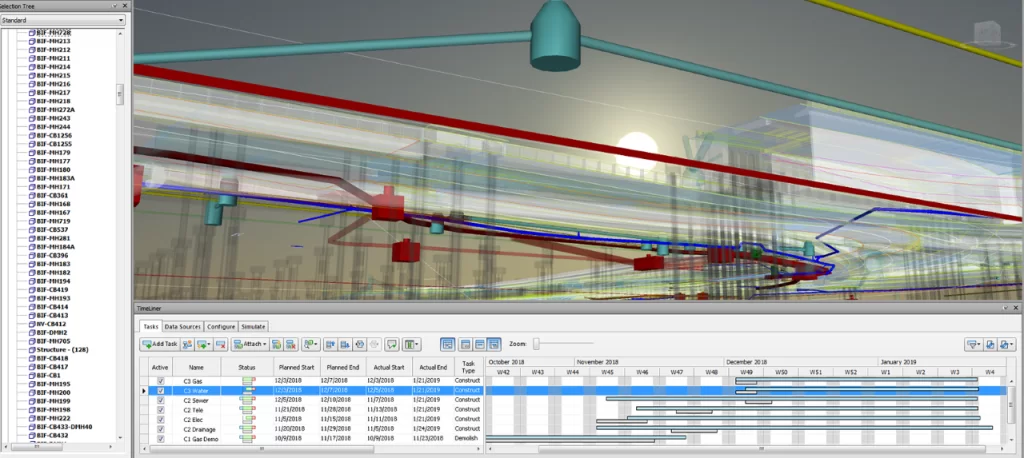Click the Add Comment speech bubble icon
The image size is (1024, 458).
(x=392, y=344)
